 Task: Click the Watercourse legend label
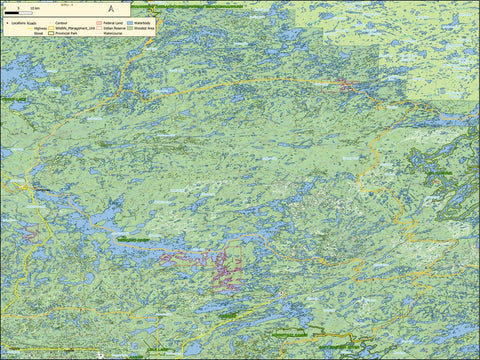pos(113,33)
